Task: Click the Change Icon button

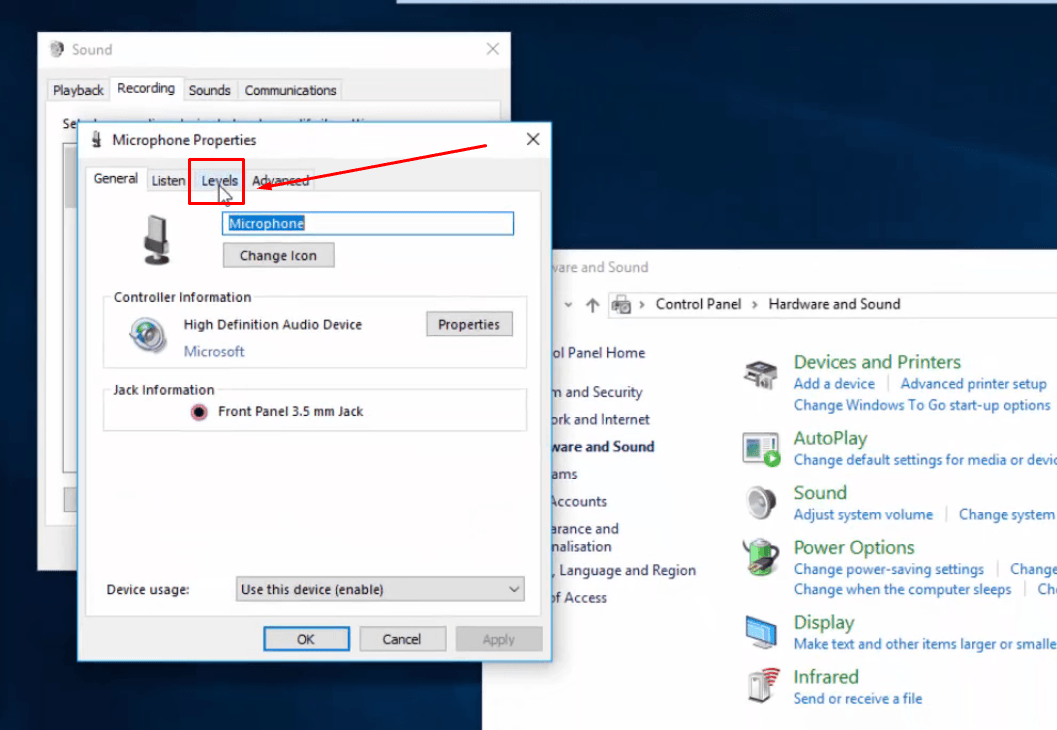Action: click(278, 255)
